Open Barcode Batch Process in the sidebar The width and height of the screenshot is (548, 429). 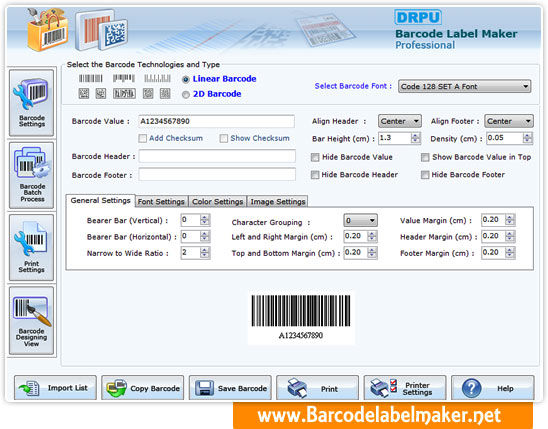pyautogui.click(x=31, y=175)
